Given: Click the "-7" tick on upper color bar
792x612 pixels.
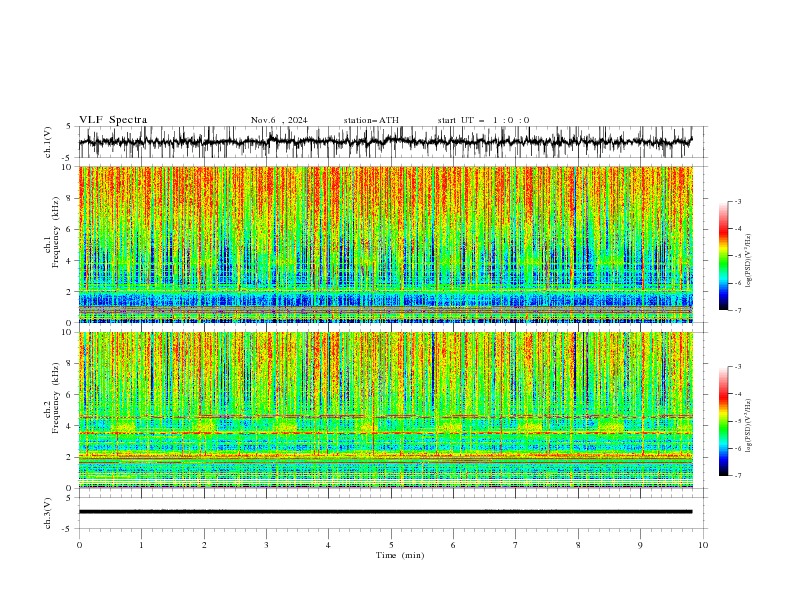Looking at the screenshot, I should 737,310.
